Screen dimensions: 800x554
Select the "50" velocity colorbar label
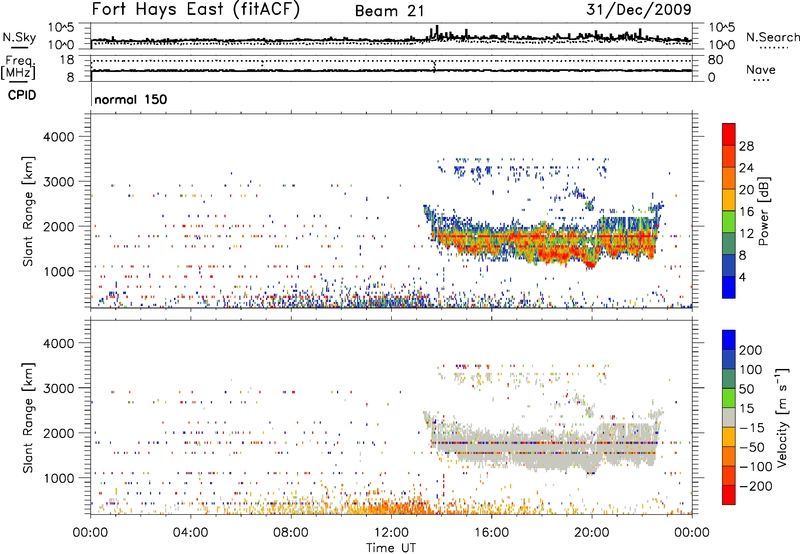point(746,389)
